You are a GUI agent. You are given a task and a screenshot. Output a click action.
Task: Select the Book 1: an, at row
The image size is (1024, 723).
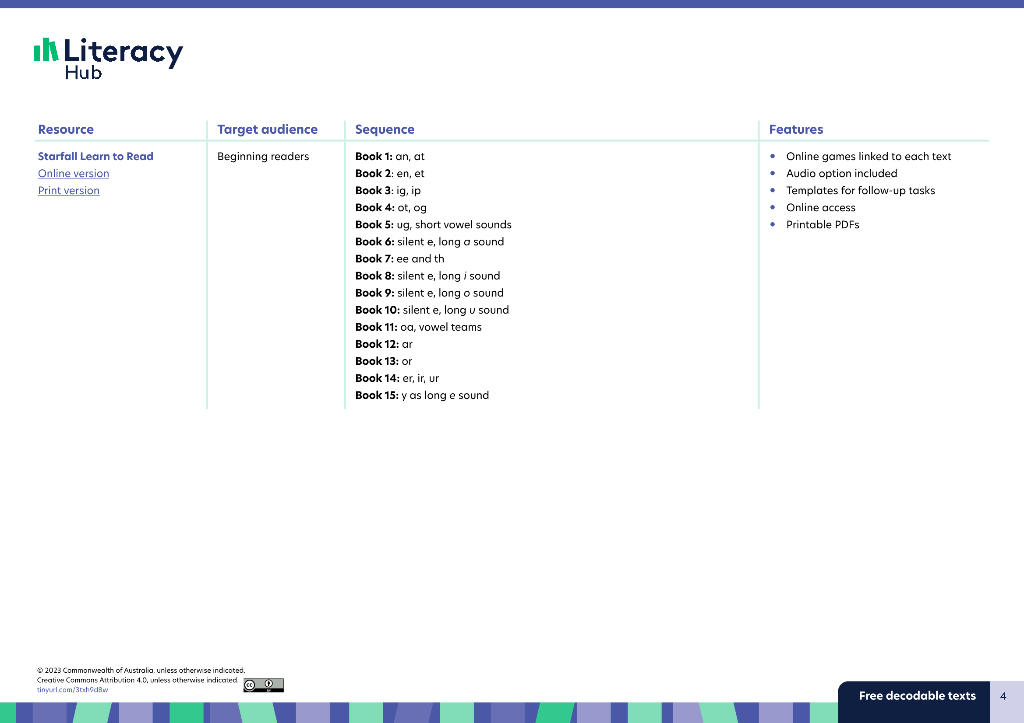point(390,156)
